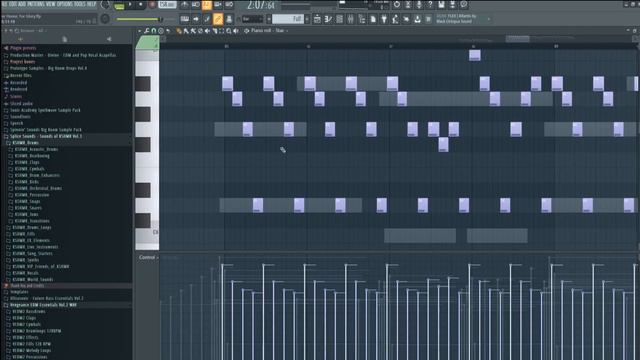This screenshot has width=640, height=360.
Task: Open the magnet Snap options in piano roll
Action: pyautogui.click(x=154, y=31)
